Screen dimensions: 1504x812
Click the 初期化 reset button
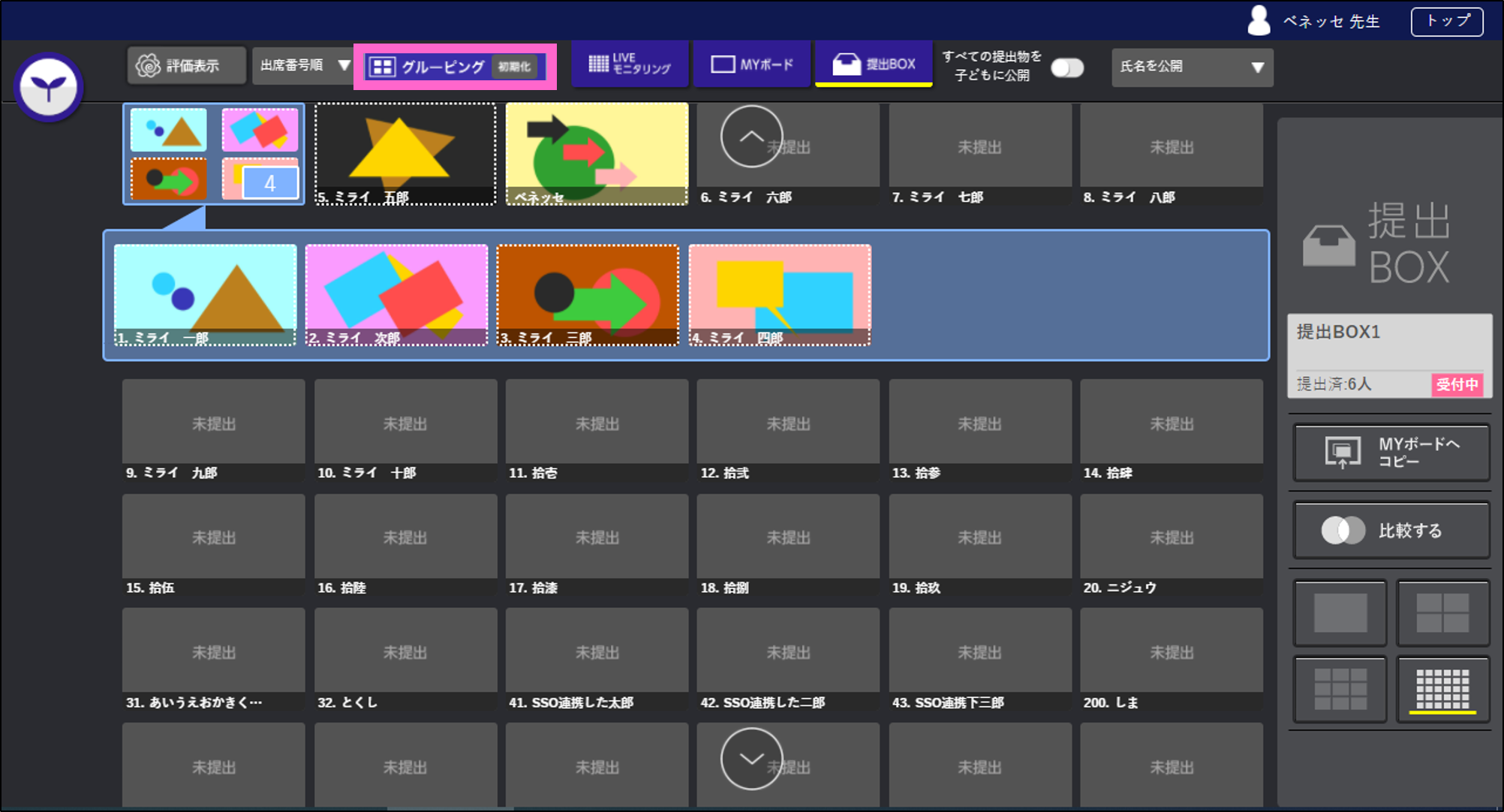click(514, 67)
